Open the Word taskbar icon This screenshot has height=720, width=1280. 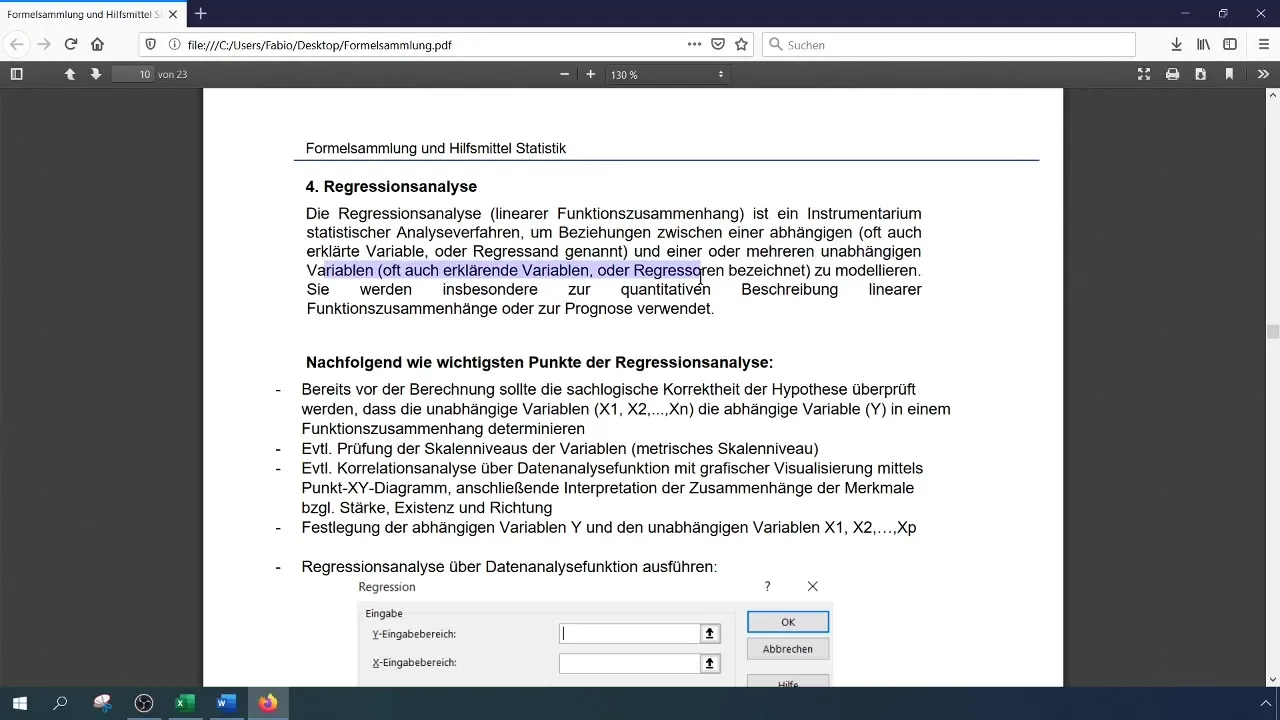click(x=226, y=703)
